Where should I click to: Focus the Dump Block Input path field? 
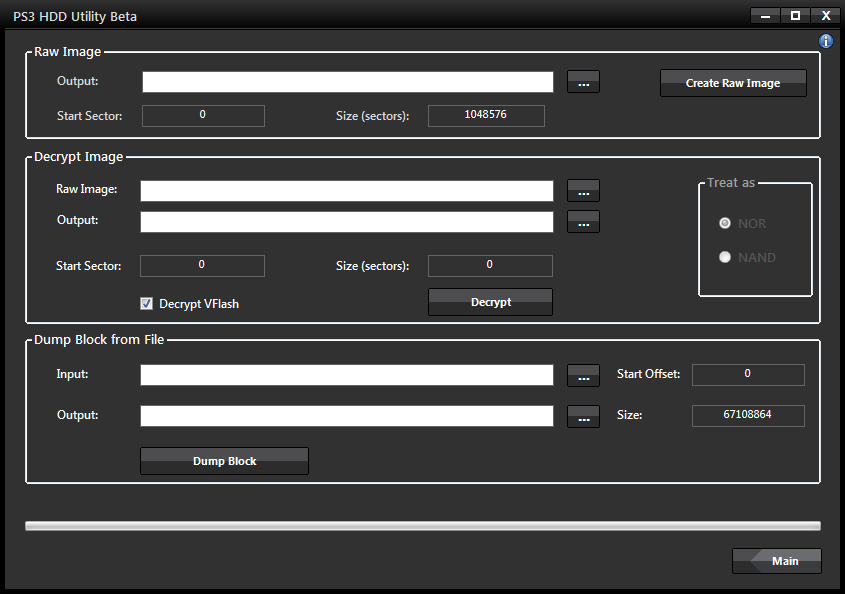coord(347,375)
